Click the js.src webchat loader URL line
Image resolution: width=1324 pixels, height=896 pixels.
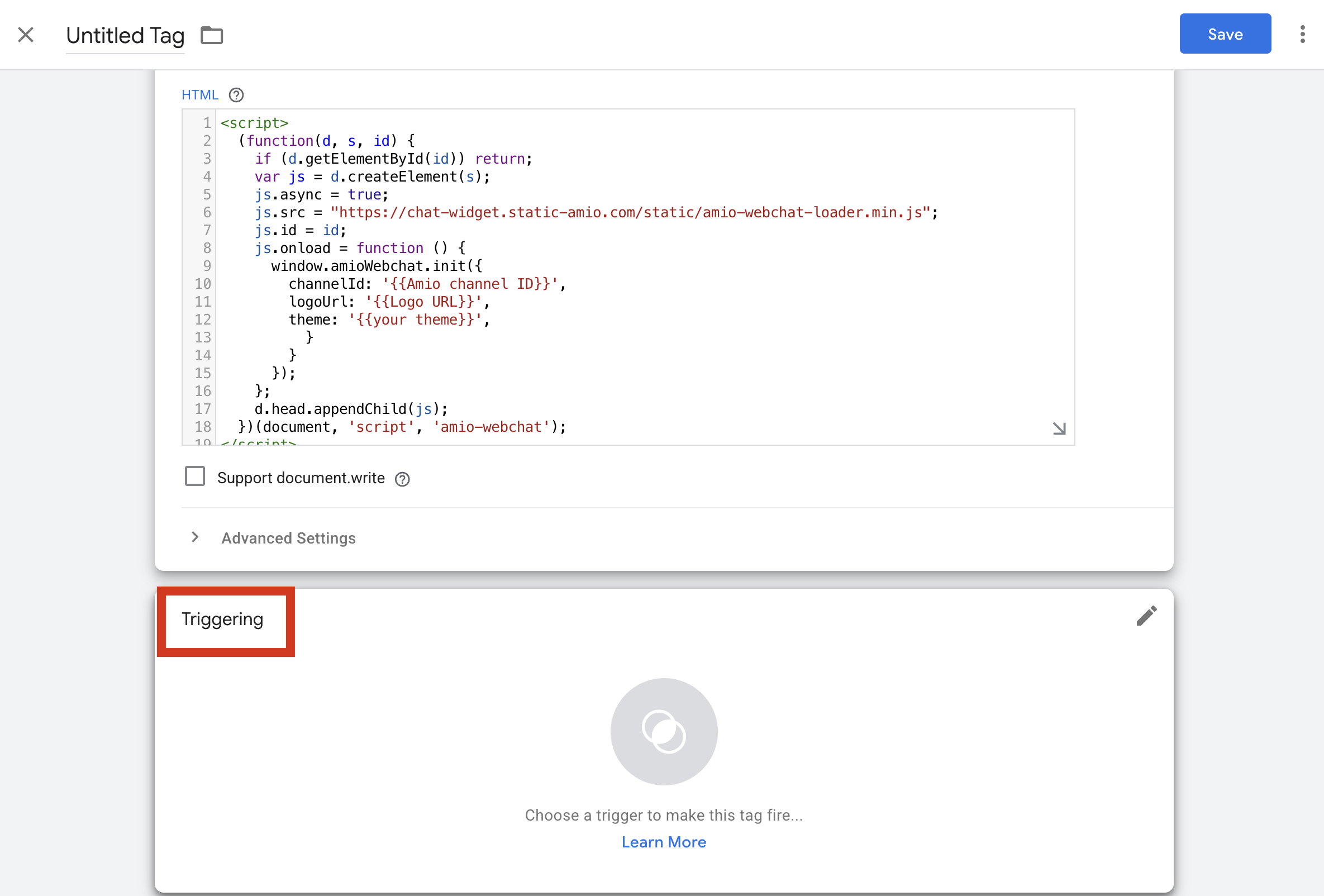[x=596, y=212]
